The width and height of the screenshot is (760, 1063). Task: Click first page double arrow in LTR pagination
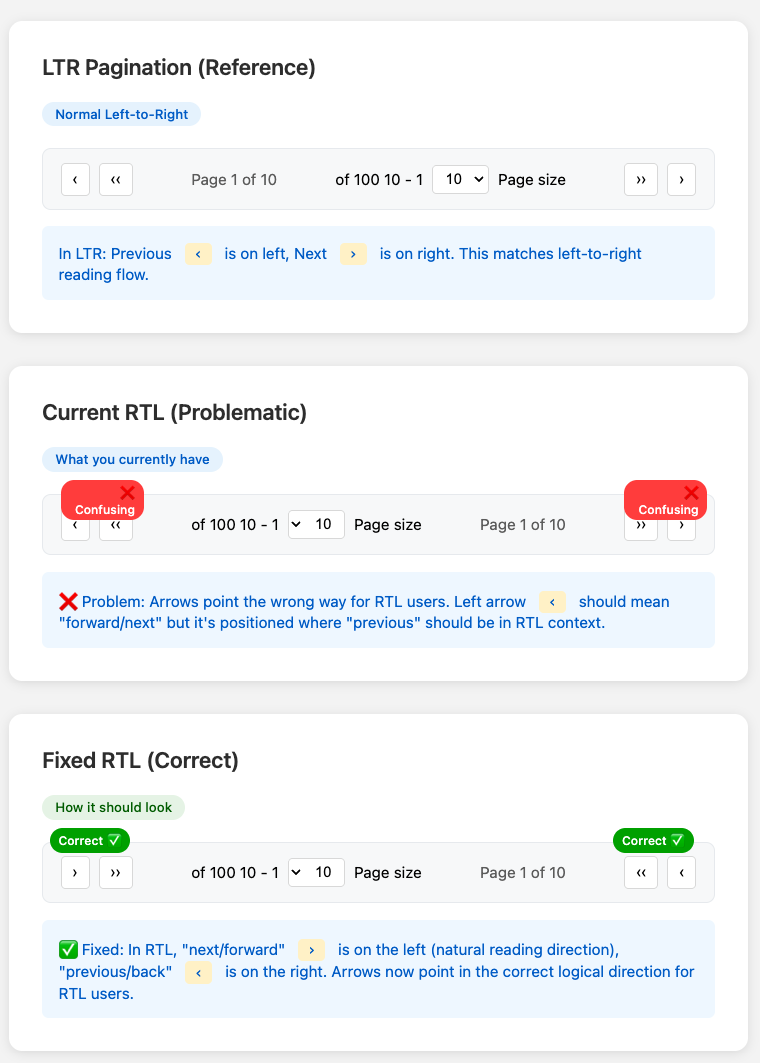116,180
